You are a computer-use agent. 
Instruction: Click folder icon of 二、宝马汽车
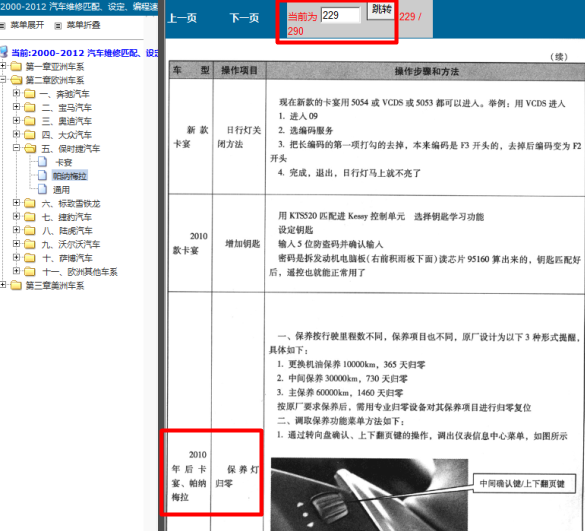[x=29, y=107]
